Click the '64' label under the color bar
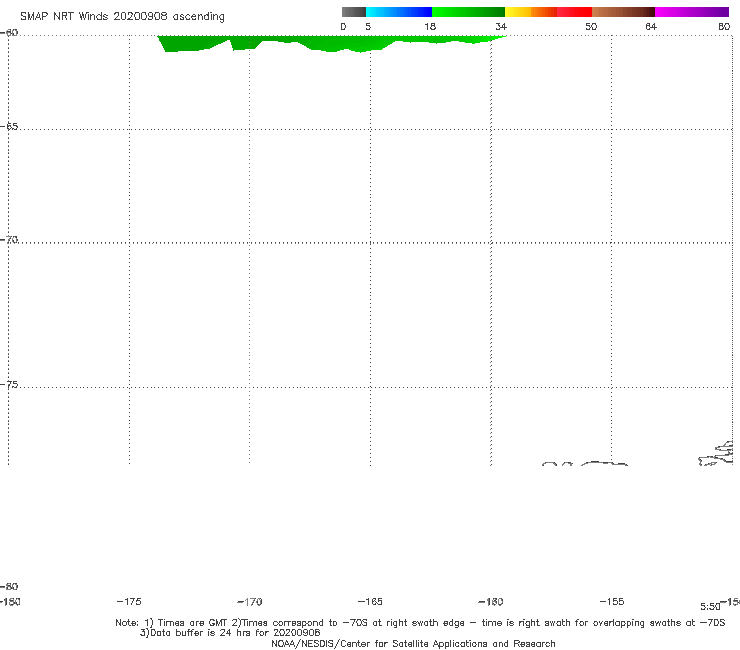Screen dimensions: 740x650 [651, 27]
